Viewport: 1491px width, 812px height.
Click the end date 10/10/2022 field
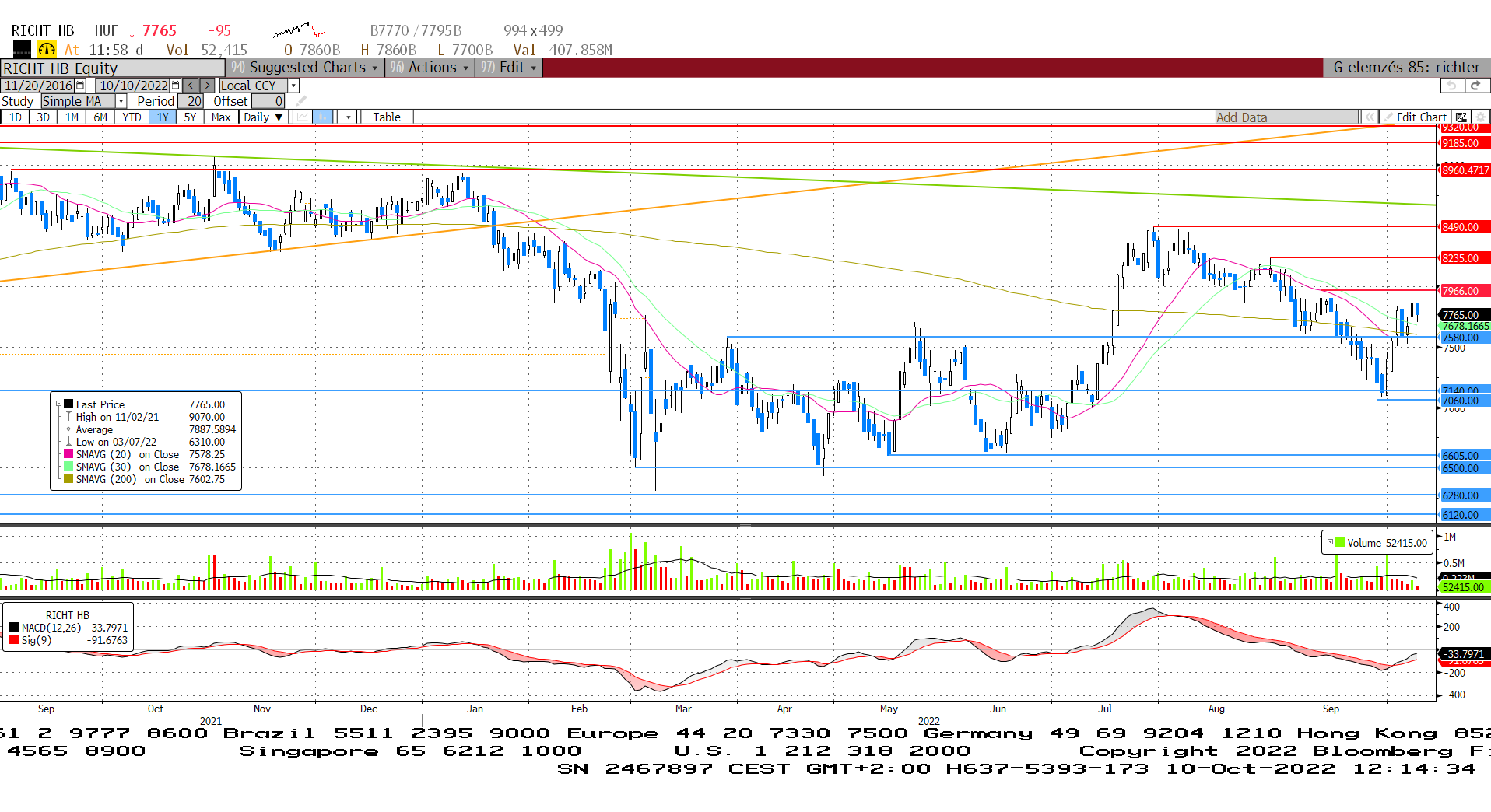tap(133, 86)
